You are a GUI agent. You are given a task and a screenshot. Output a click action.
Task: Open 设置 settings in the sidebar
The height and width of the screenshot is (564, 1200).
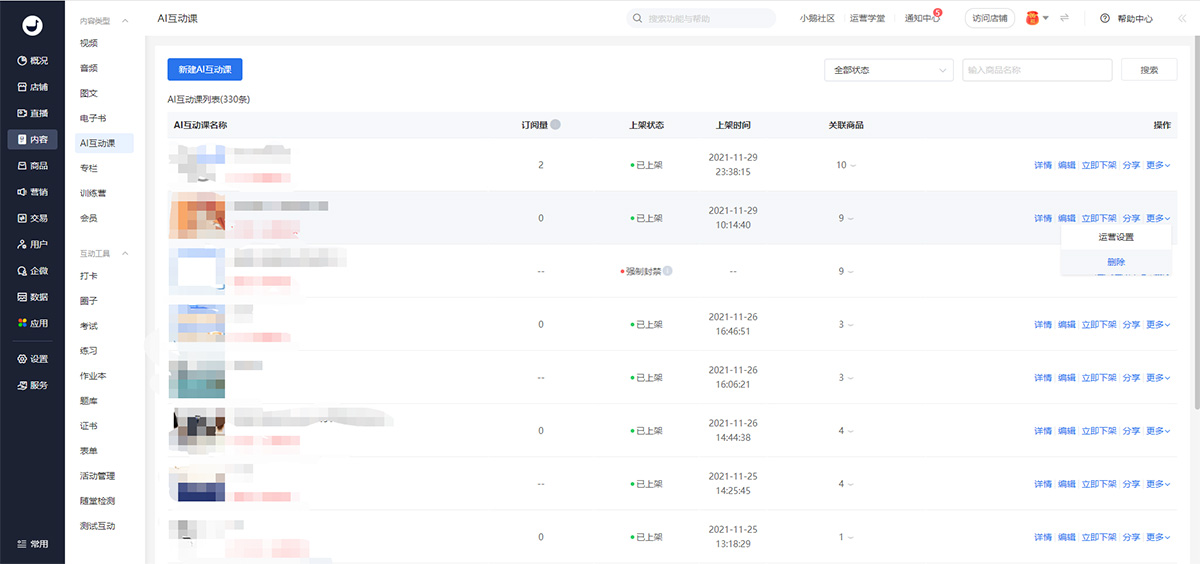pos(32,359)
